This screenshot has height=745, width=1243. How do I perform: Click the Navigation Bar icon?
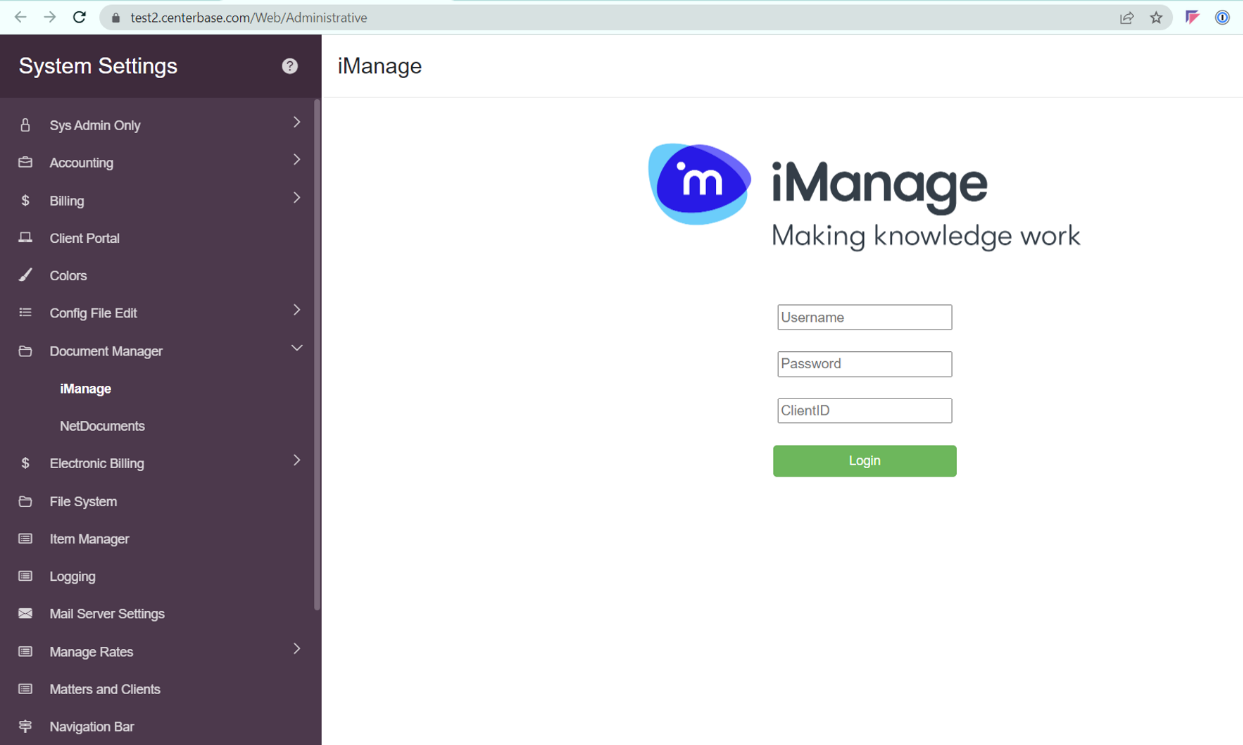25,726
